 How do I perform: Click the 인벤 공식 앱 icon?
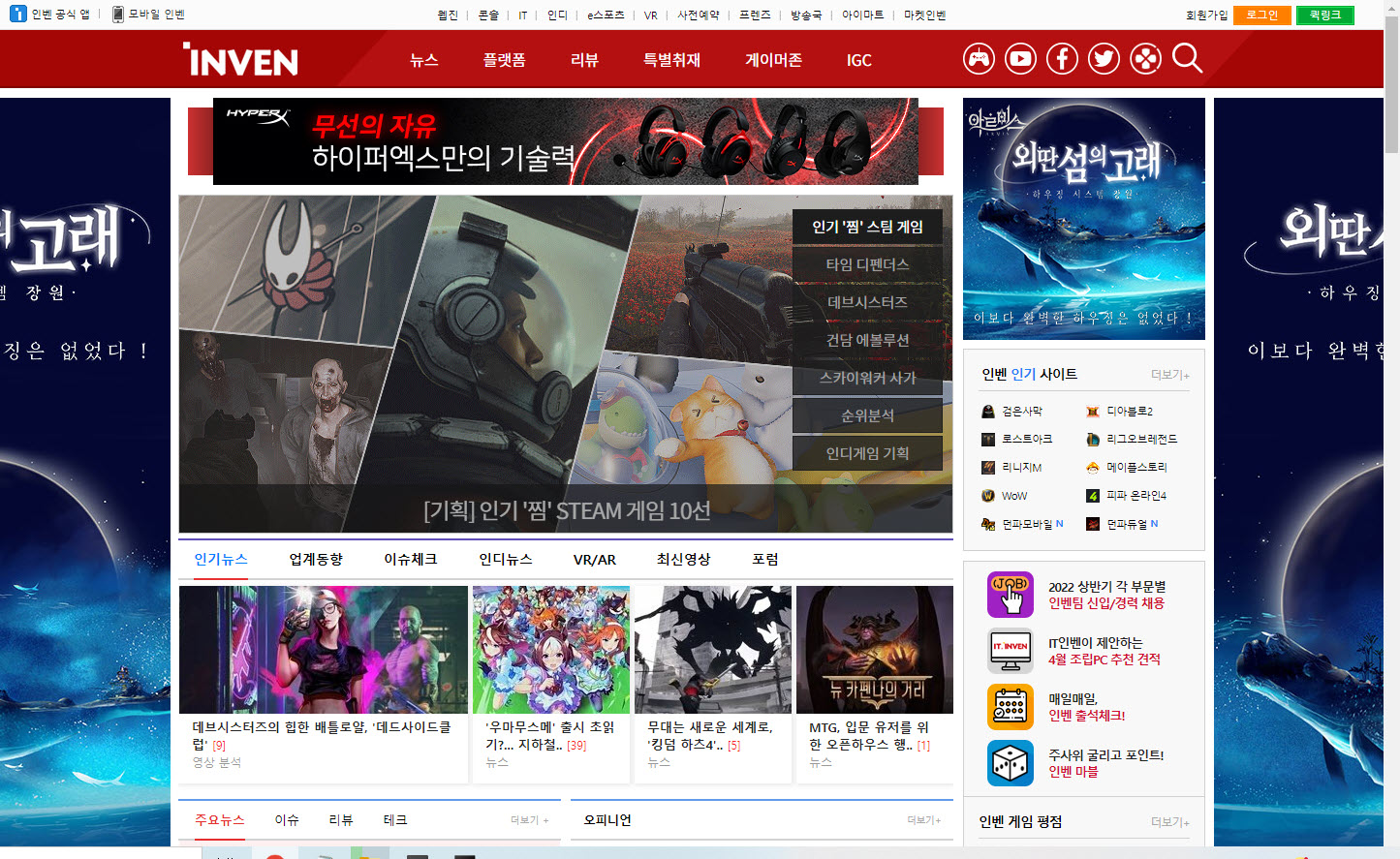click(x=17, y=14)
